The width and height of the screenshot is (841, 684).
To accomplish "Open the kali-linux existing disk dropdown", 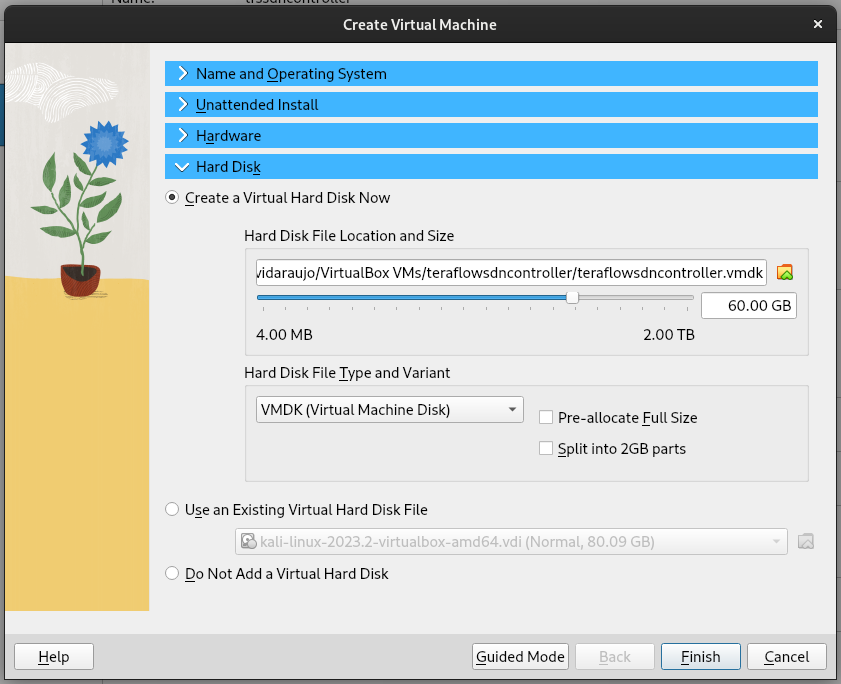I will tap(511, 542).
